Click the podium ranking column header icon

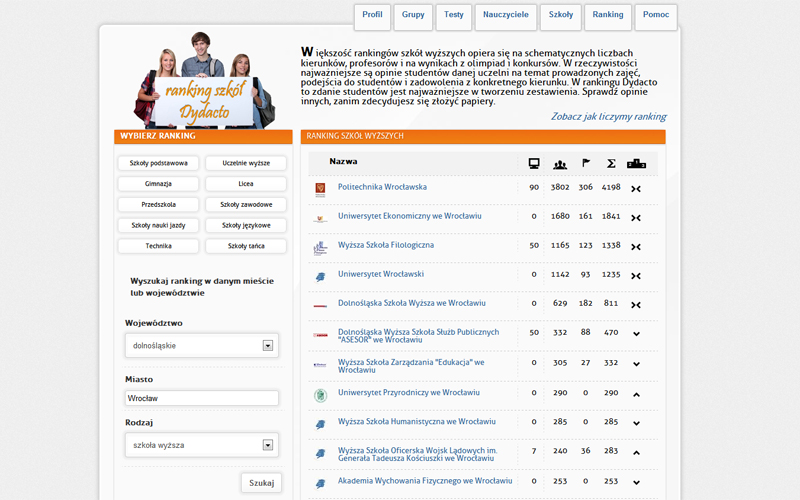tap(636, 163)
